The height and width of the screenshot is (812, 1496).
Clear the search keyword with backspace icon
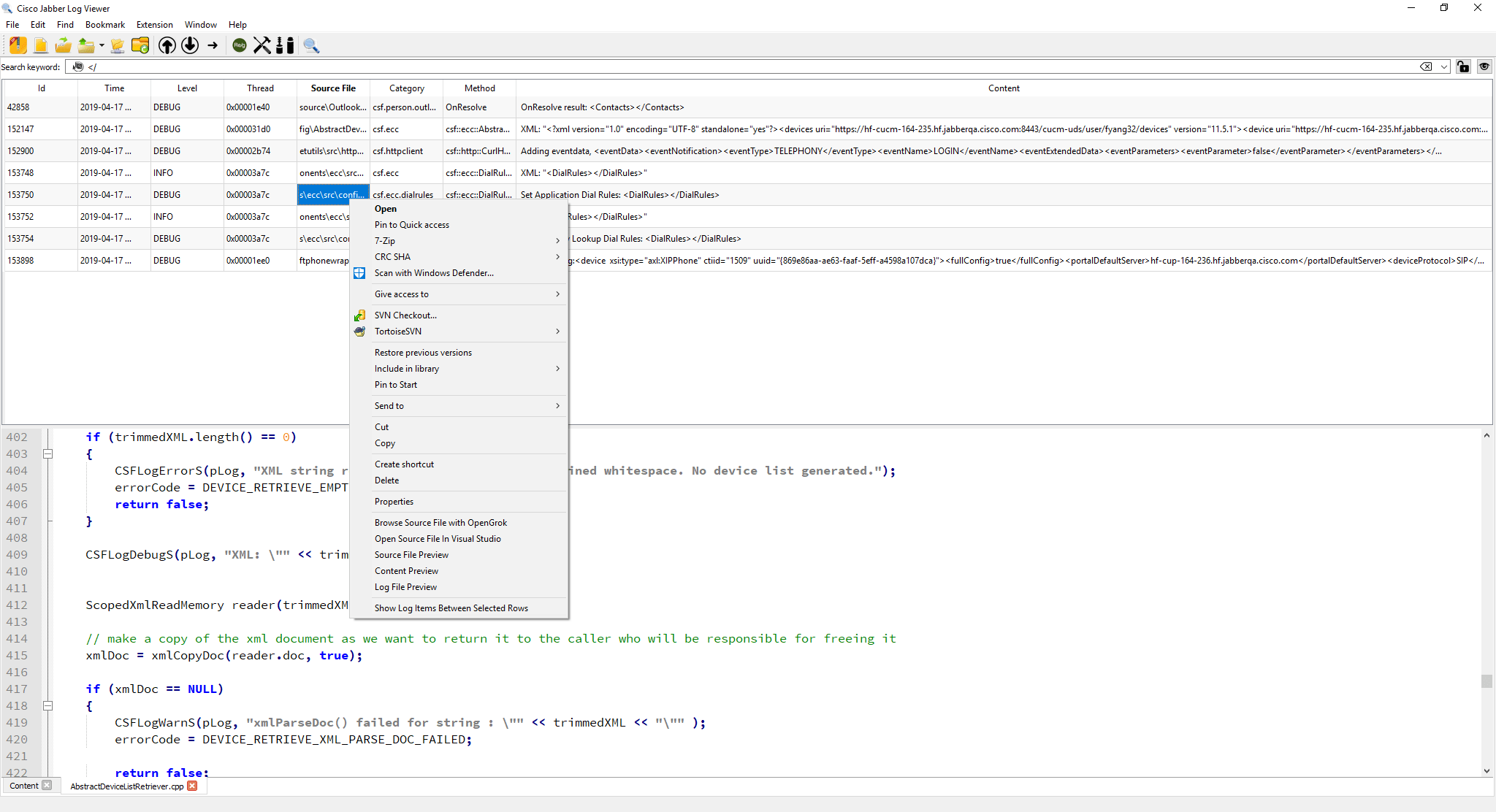coord(1425,66)
